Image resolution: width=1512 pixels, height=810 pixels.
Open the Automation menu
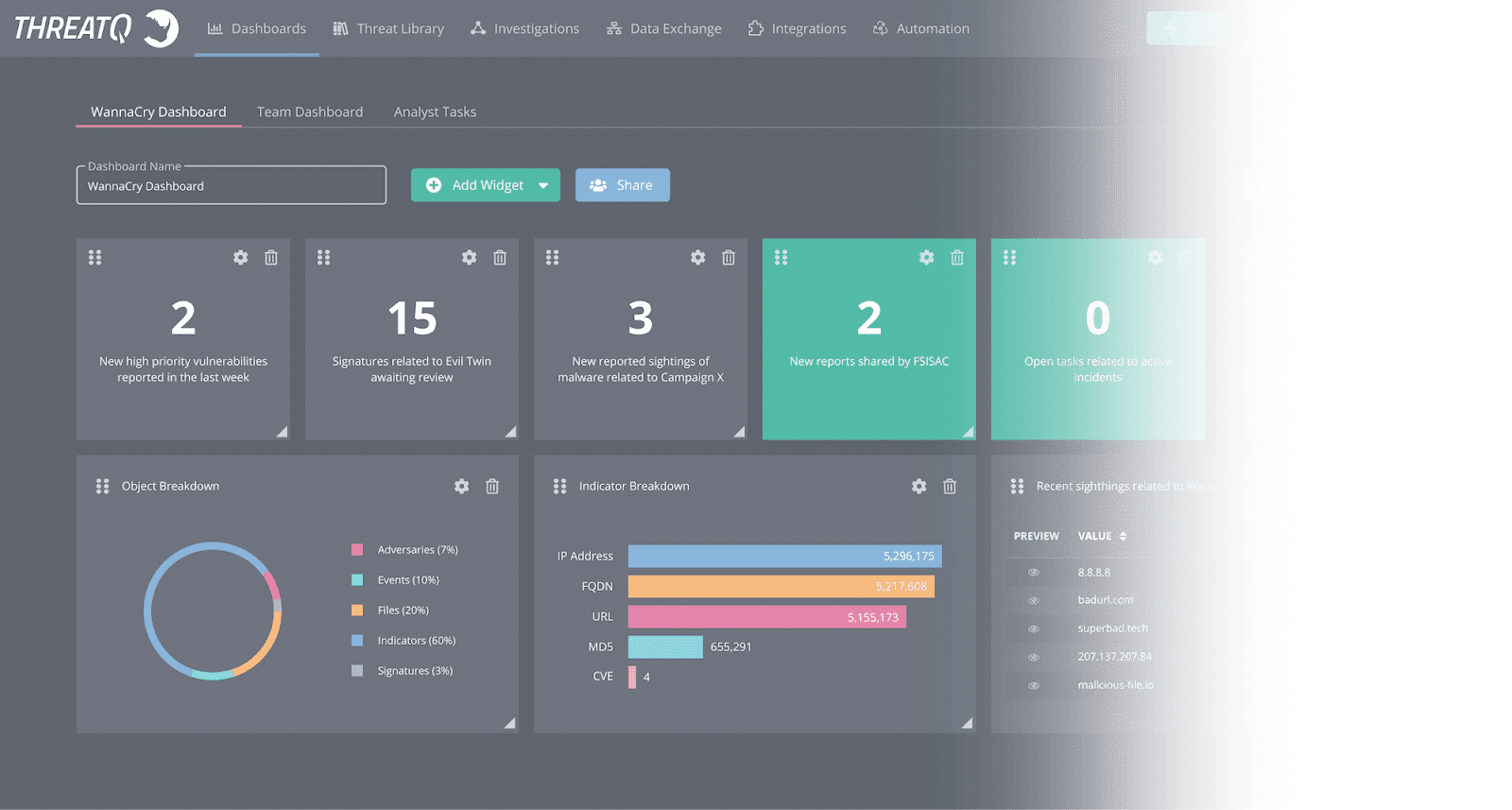pos(920,28)
